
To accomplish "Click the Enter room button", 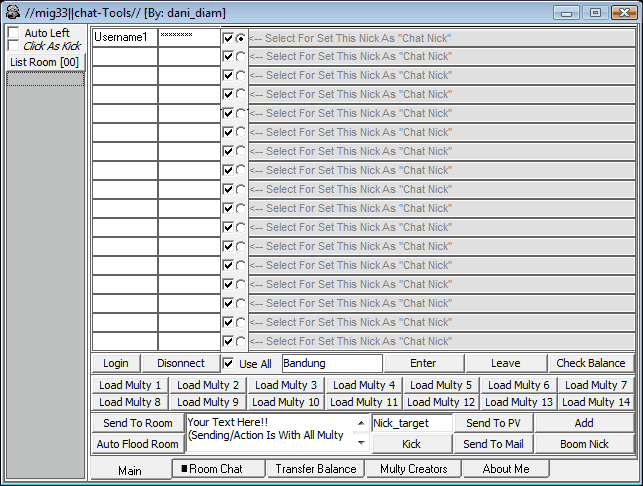I will point(424,363).
